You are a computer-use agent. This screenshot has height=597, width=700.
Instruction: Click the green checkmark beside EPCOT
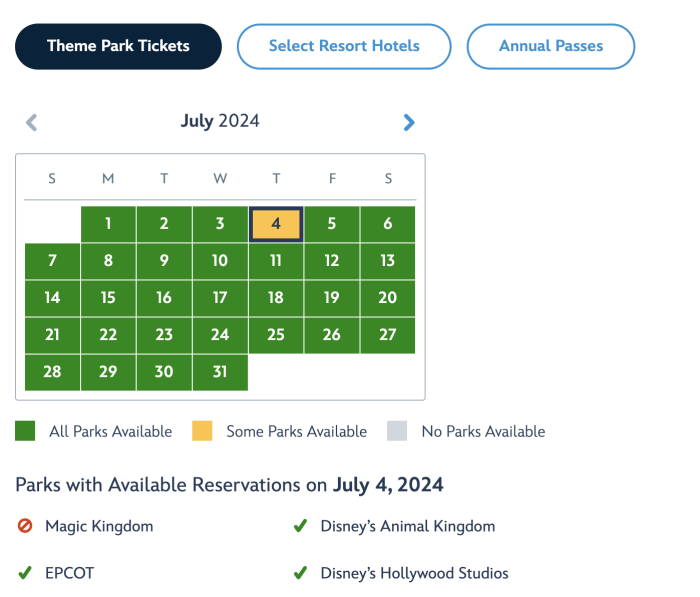tap(25, 572)
